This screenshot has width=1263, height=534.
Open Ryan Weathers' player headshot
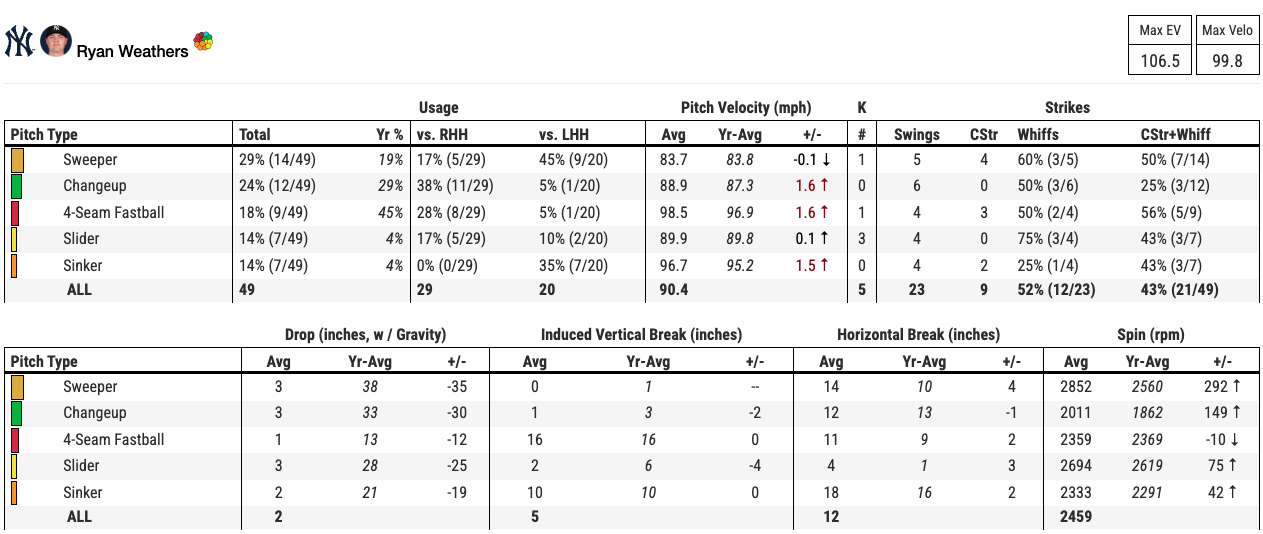coord(55,41)
